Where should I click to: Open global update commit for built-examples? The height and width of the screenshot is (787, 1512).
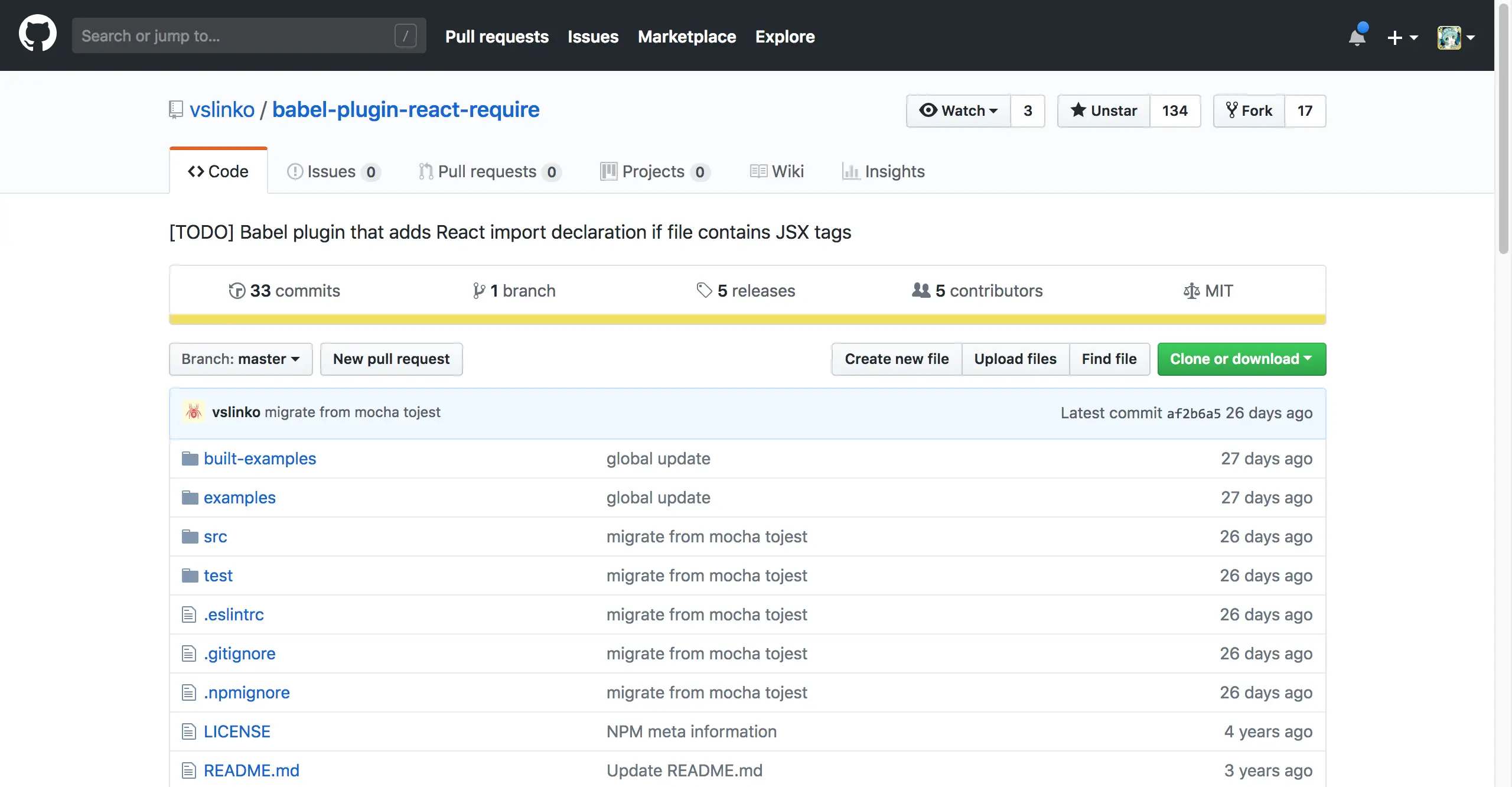(659, 458)
